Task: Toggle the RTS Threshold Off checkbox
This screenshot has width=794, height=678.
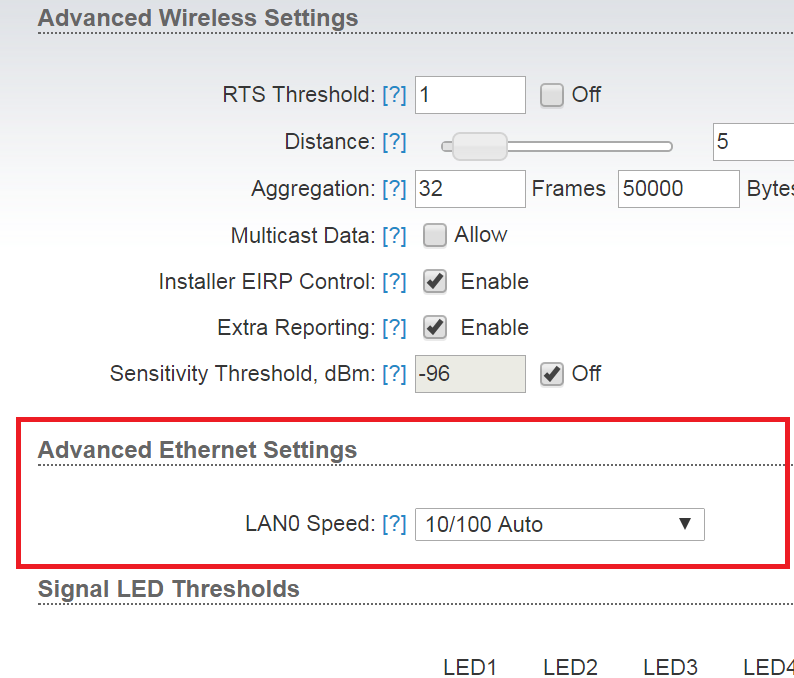Action: click(x=552, y=95)
